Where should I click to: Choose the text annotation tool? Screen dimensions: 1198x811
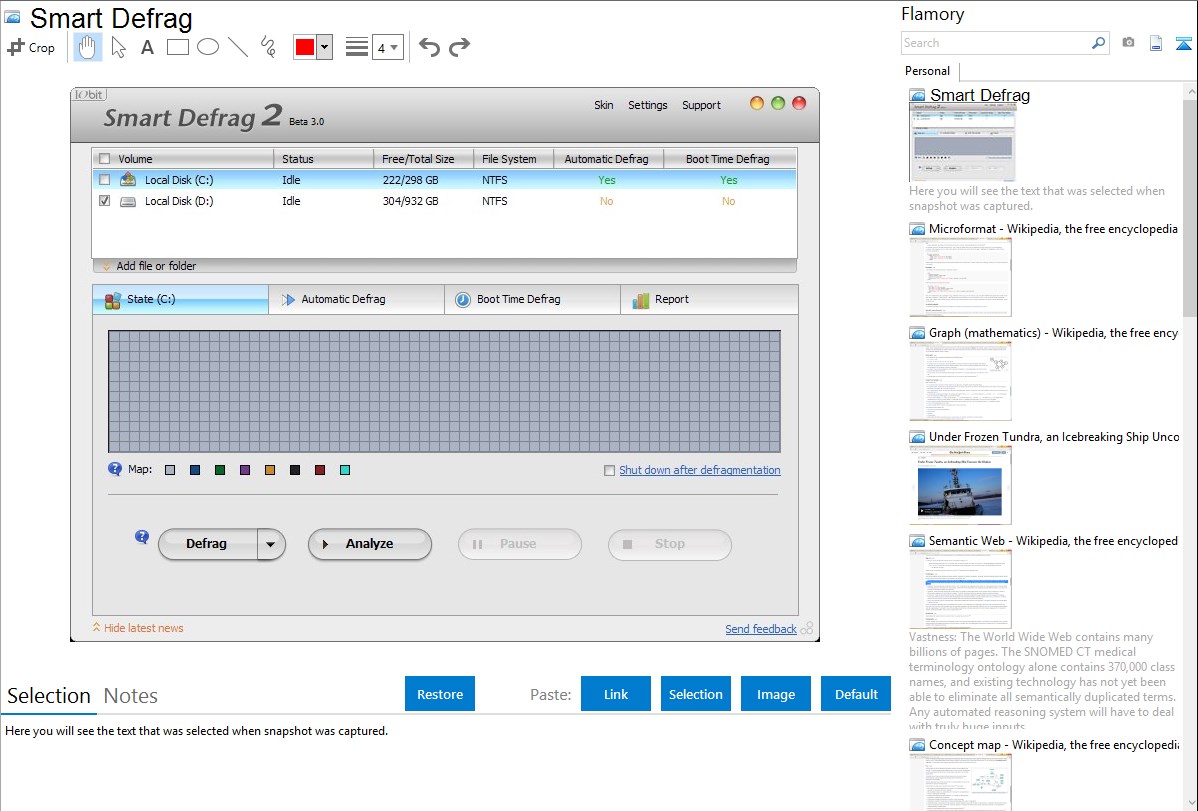[x=147, y=47]
